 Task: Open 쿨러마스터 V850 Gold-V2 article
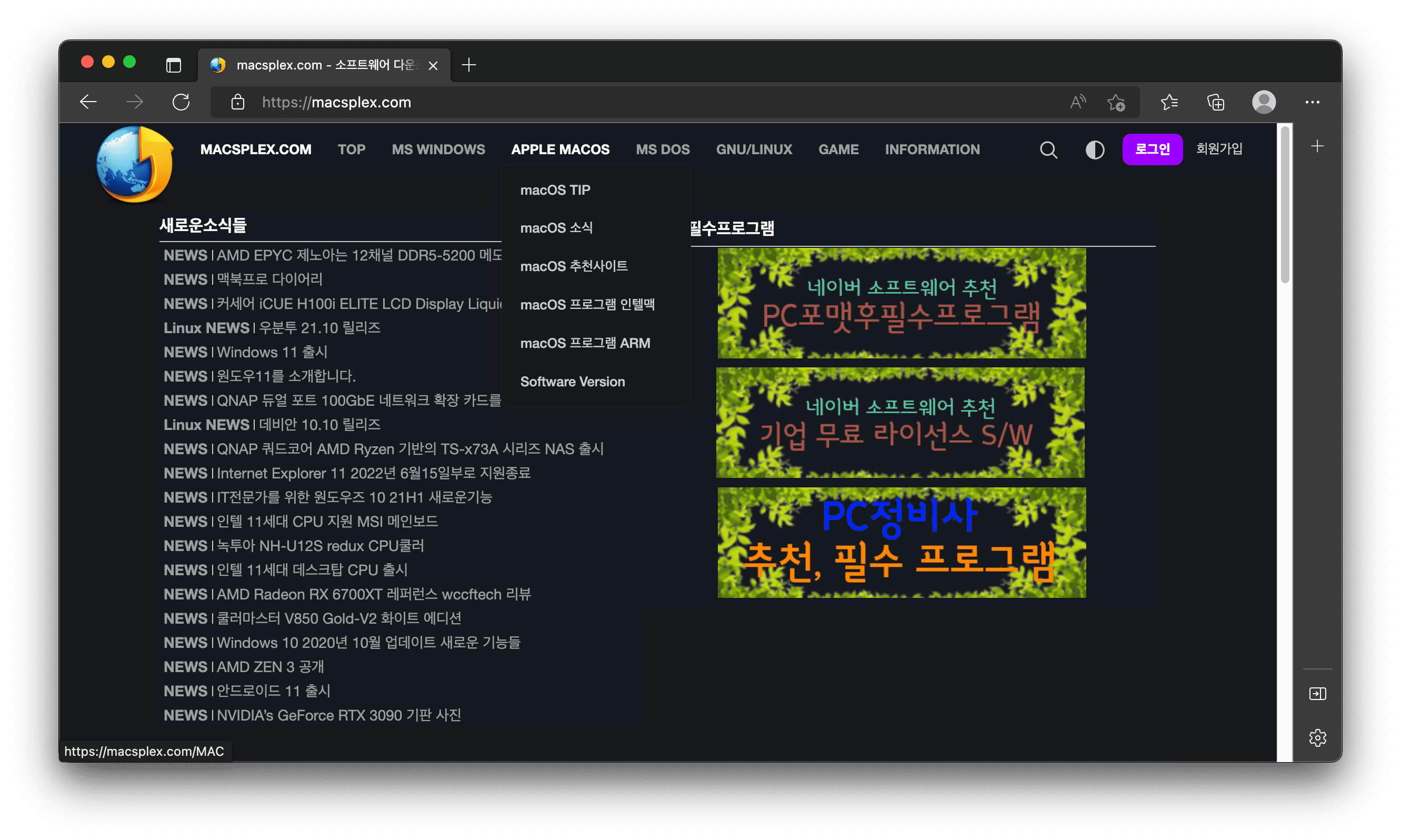pyautogui.click(x=339, y=618)
